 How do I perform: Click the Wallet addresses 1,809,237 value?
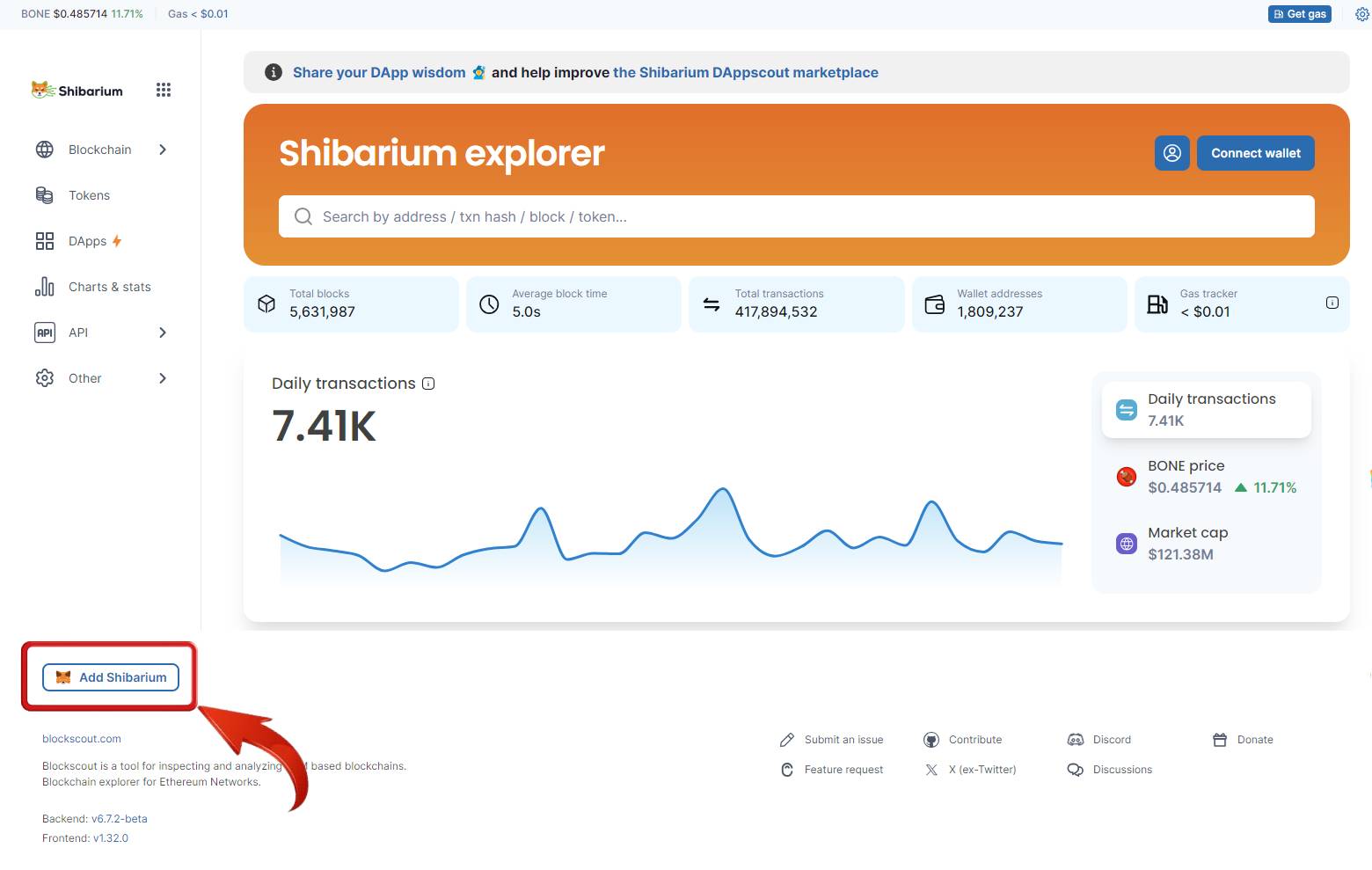(990, 311)
